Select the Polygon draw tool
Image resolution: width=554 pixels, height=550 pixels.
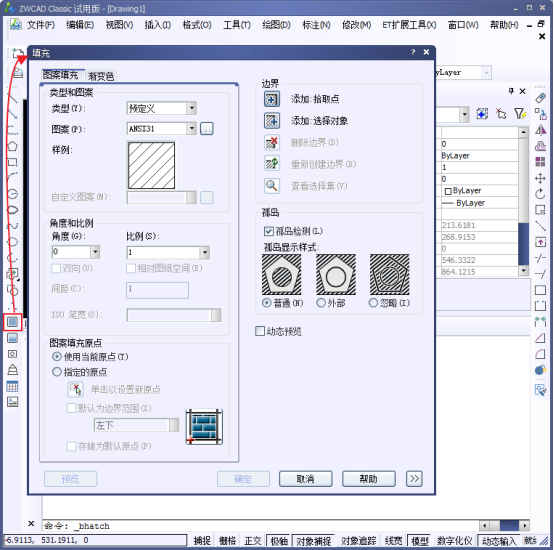12,147
